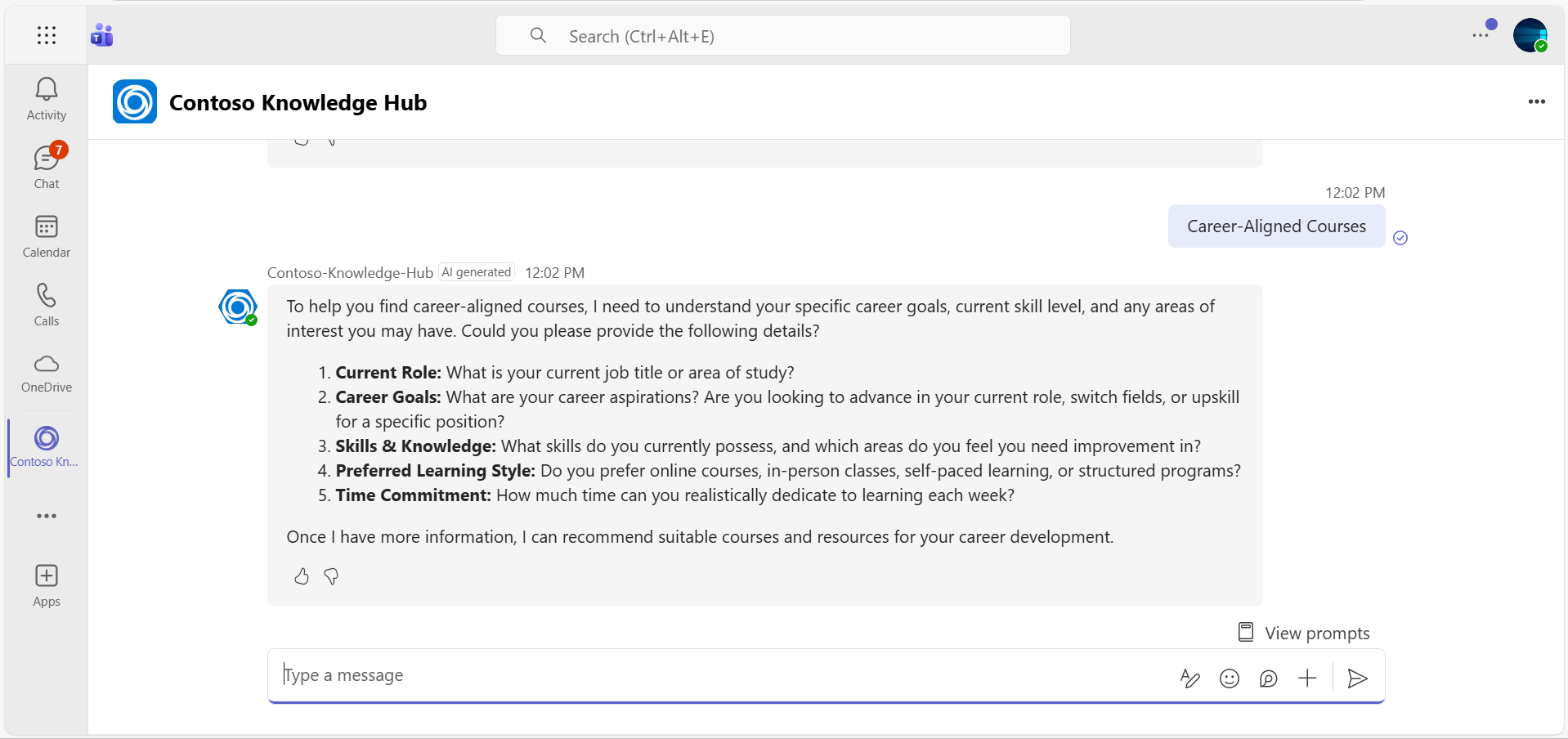Open the profile avatar menu
The width and height of the screenshot is (1568, 739).
pyautogui.click(x=1530, y=35)
